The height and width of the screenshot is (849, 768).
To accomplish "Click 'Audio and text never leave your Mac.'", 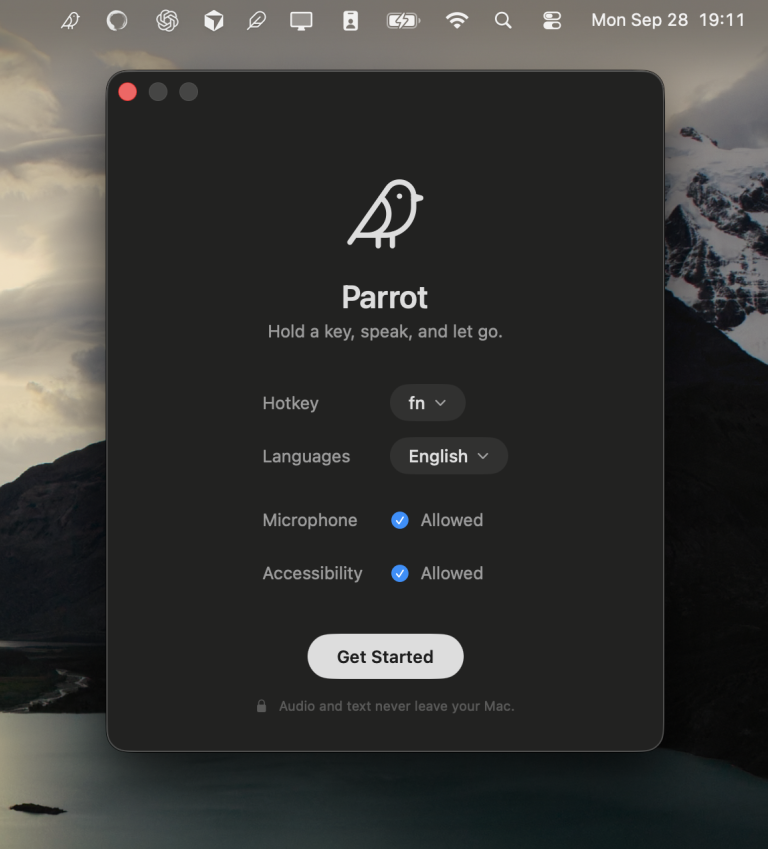I will tap(396, 706).
